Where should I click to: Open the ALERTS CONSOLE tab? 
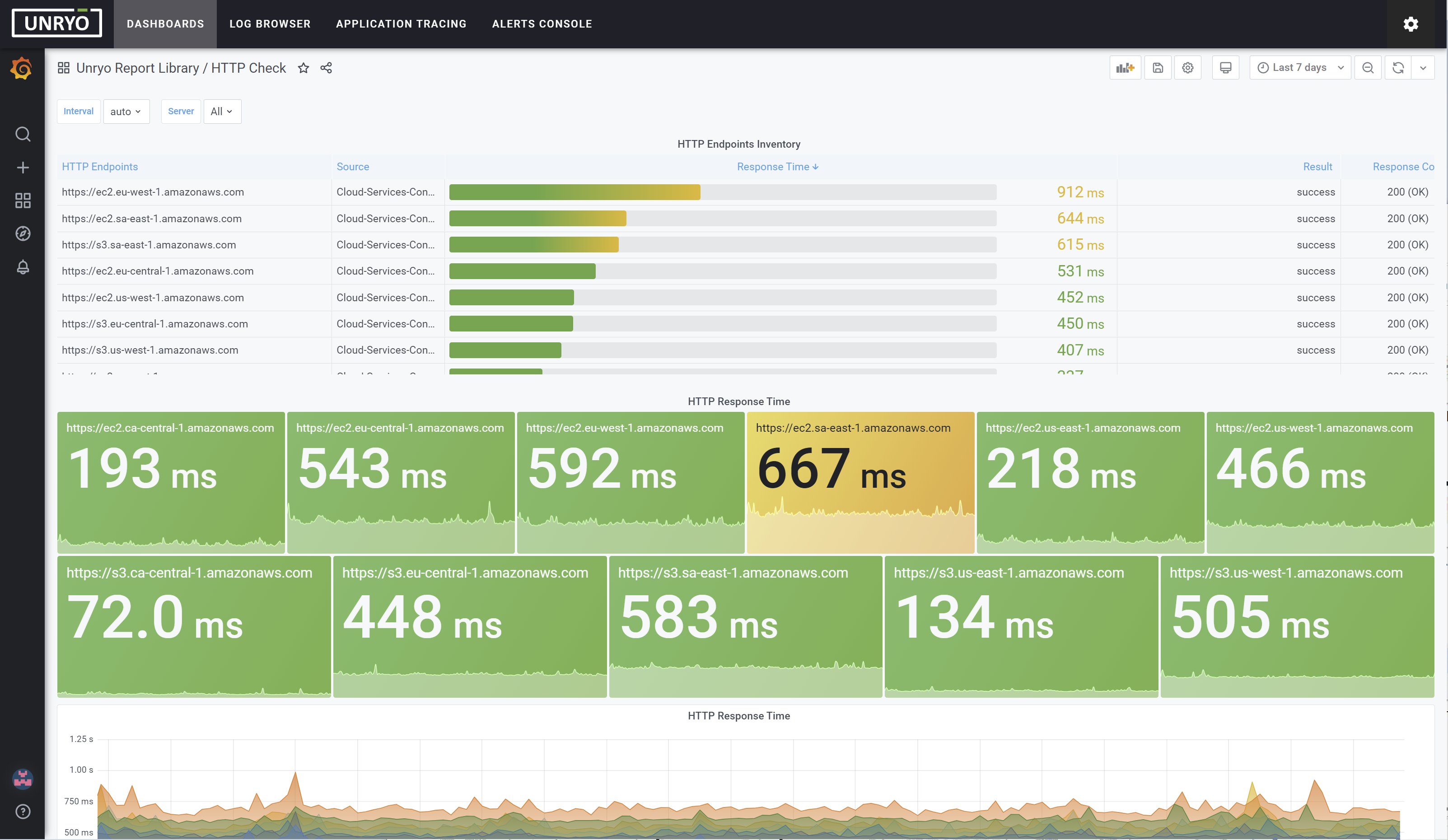pos(542,24)
